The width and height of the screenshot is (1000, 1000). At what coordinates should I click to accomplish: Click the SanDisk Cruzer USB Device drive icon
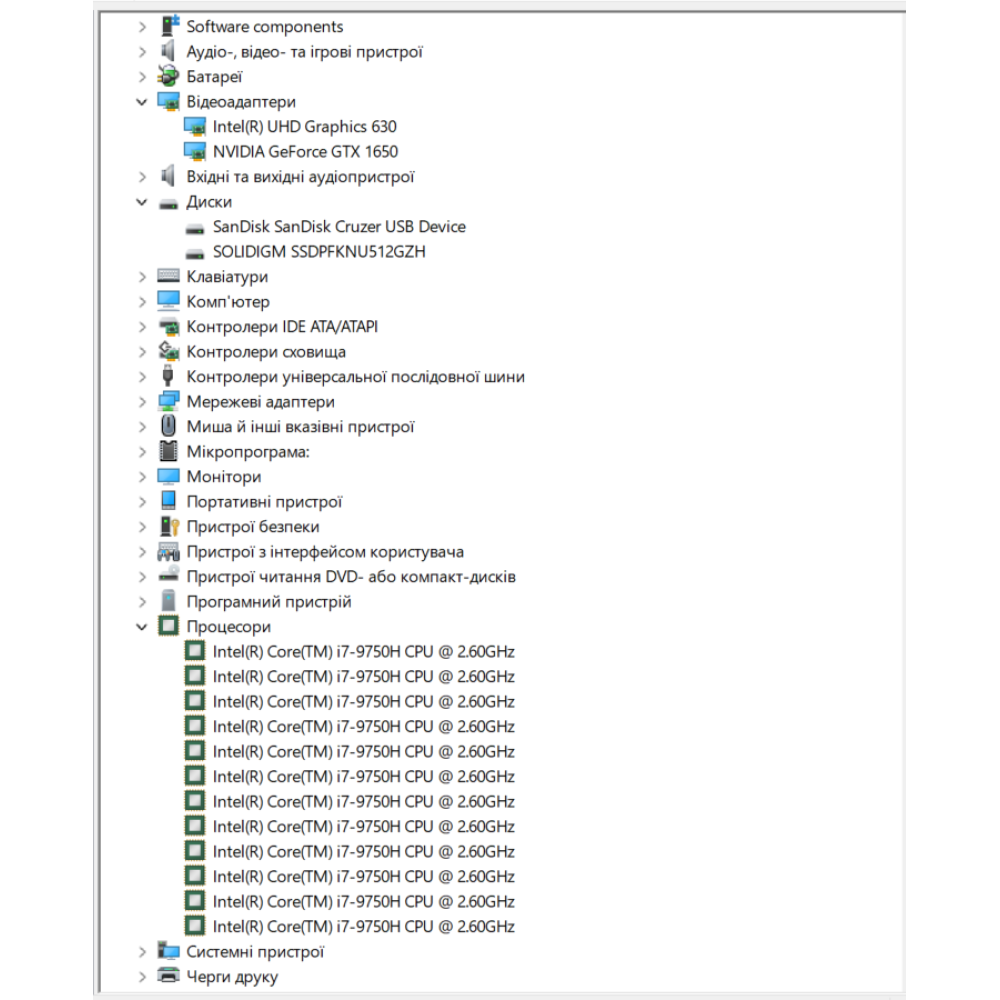point(195,228)
